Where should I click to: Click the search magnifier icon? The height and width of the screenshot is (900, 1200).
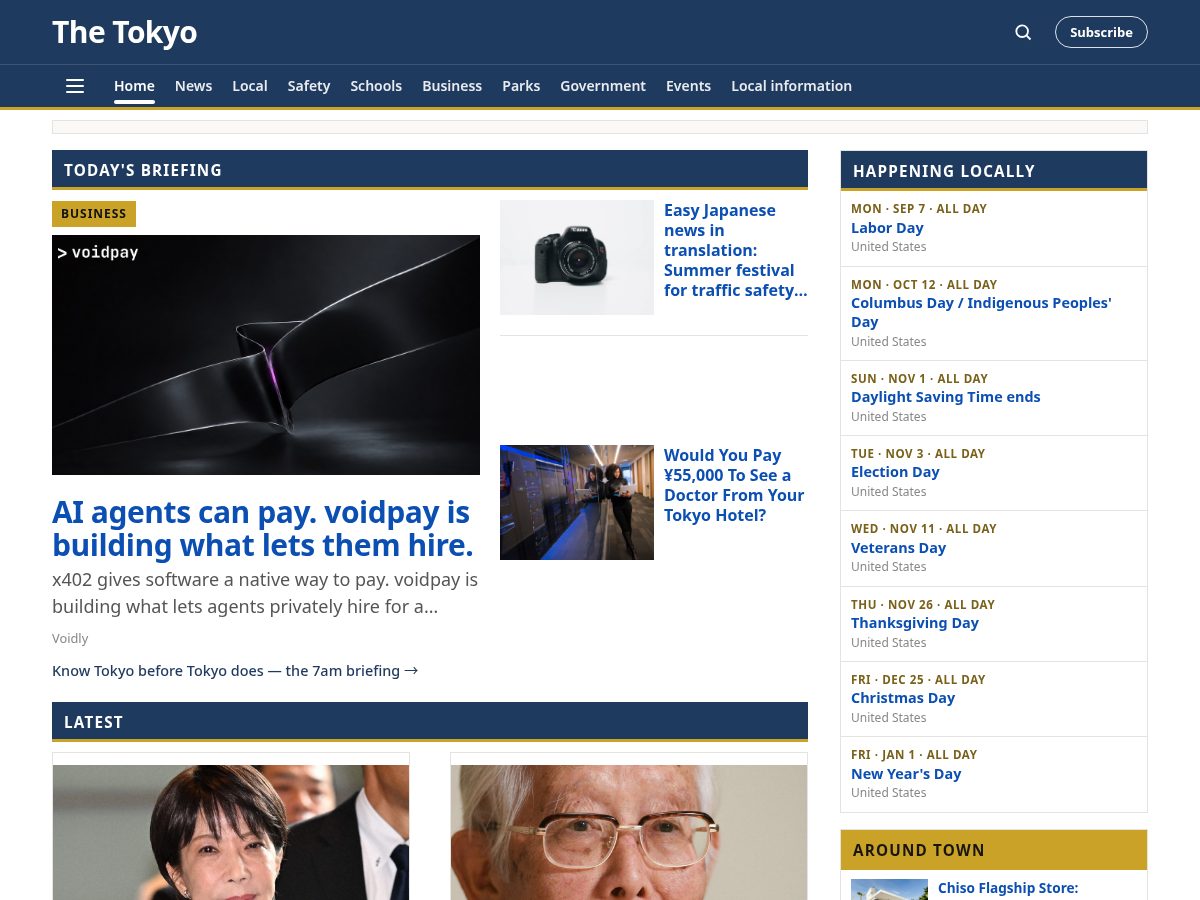pos(1023,32)
